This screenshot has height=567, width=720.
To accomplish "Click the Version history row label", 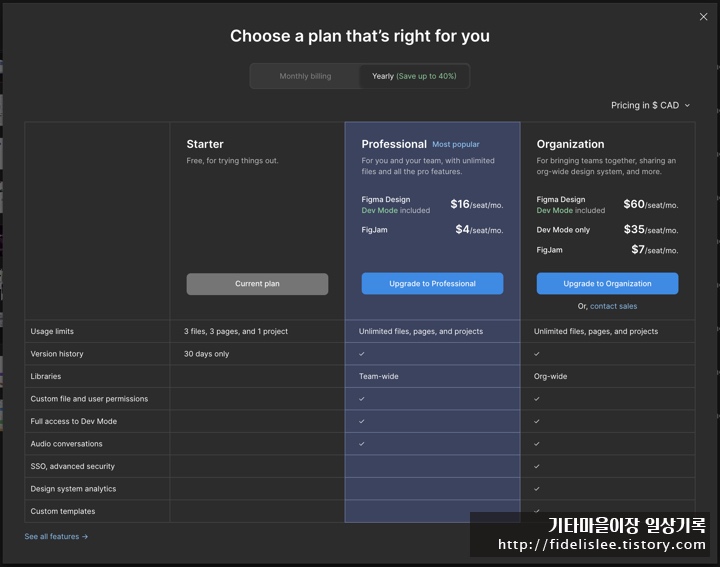I will point(57,354).
